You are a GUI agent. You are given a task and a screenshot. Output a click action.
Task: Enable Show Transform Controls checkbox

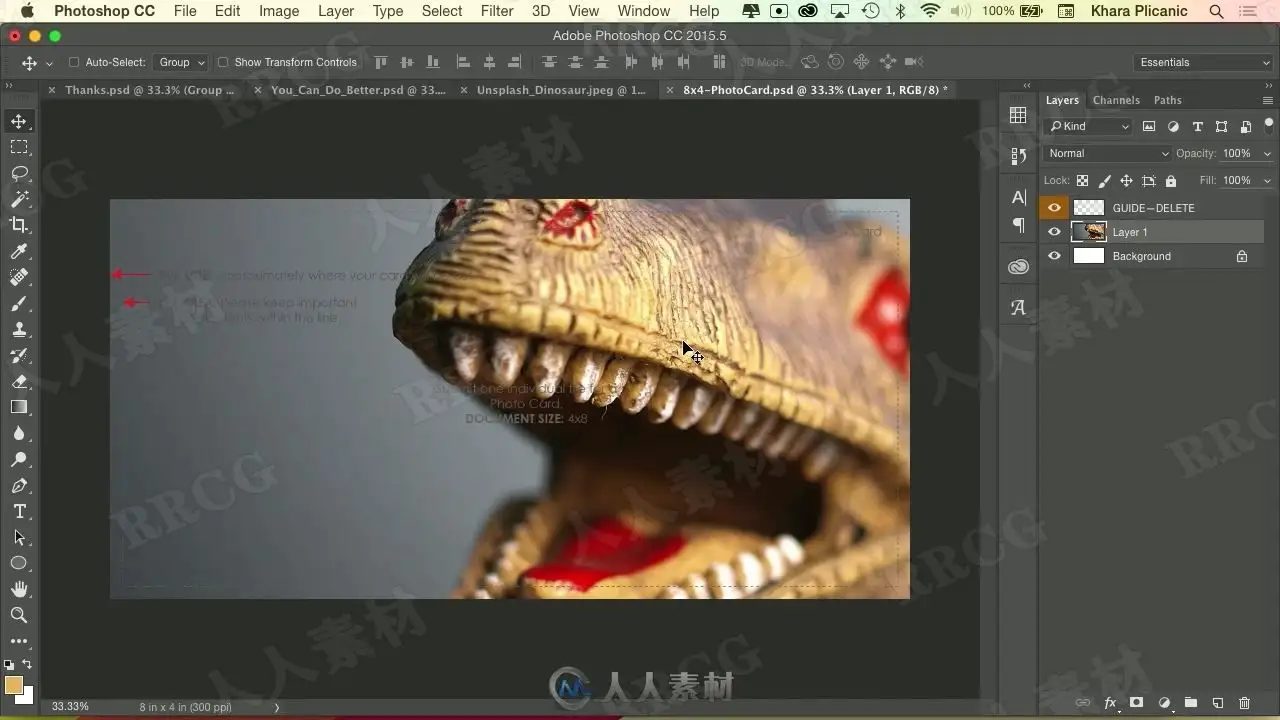[223, 62]
